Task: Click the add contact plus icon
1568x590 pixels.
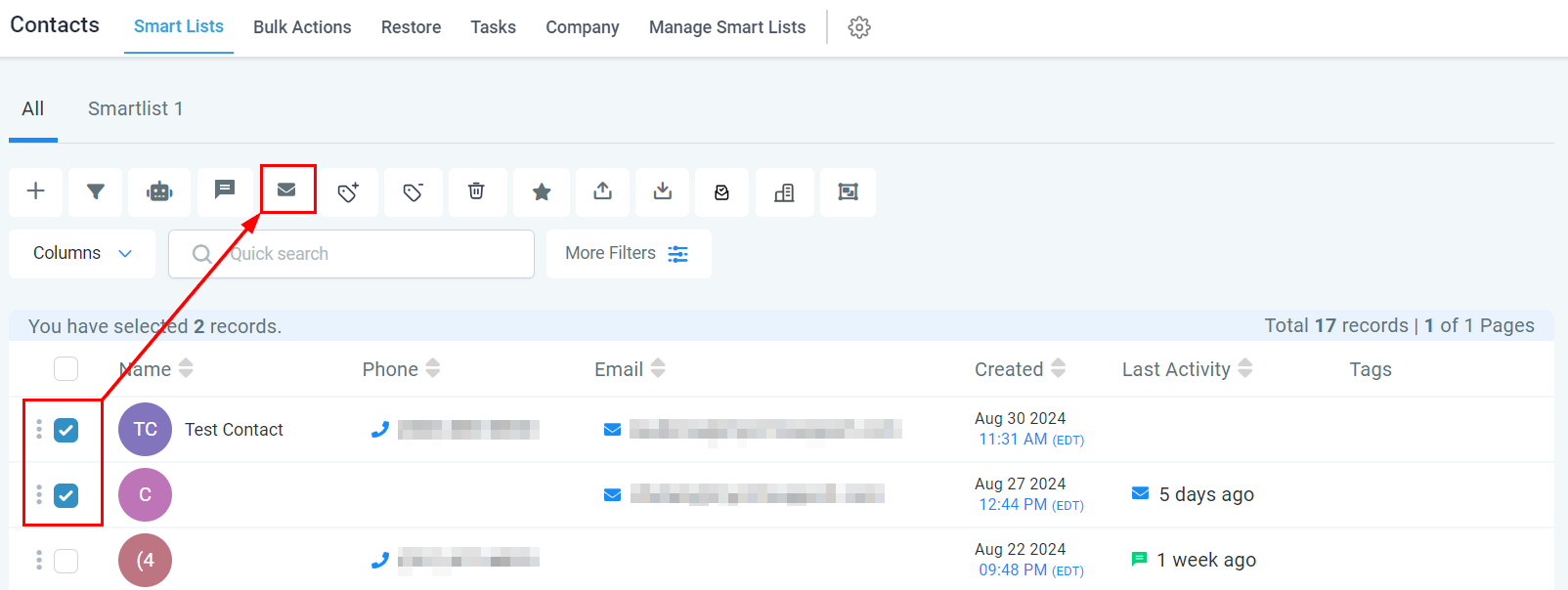Action: click(36, 191)
